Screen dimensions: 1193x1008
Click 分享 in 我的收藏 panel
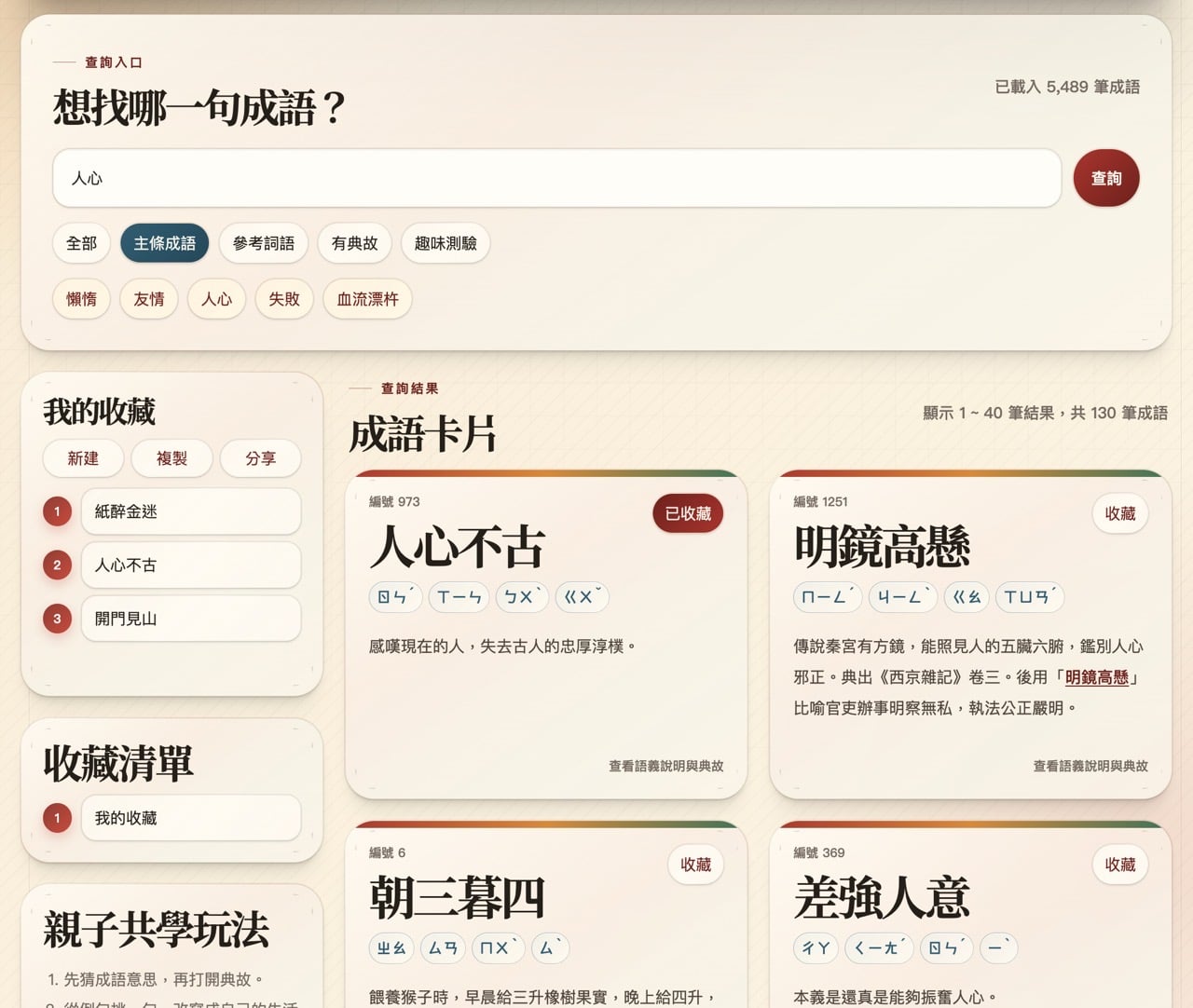(x=261, y=458)
